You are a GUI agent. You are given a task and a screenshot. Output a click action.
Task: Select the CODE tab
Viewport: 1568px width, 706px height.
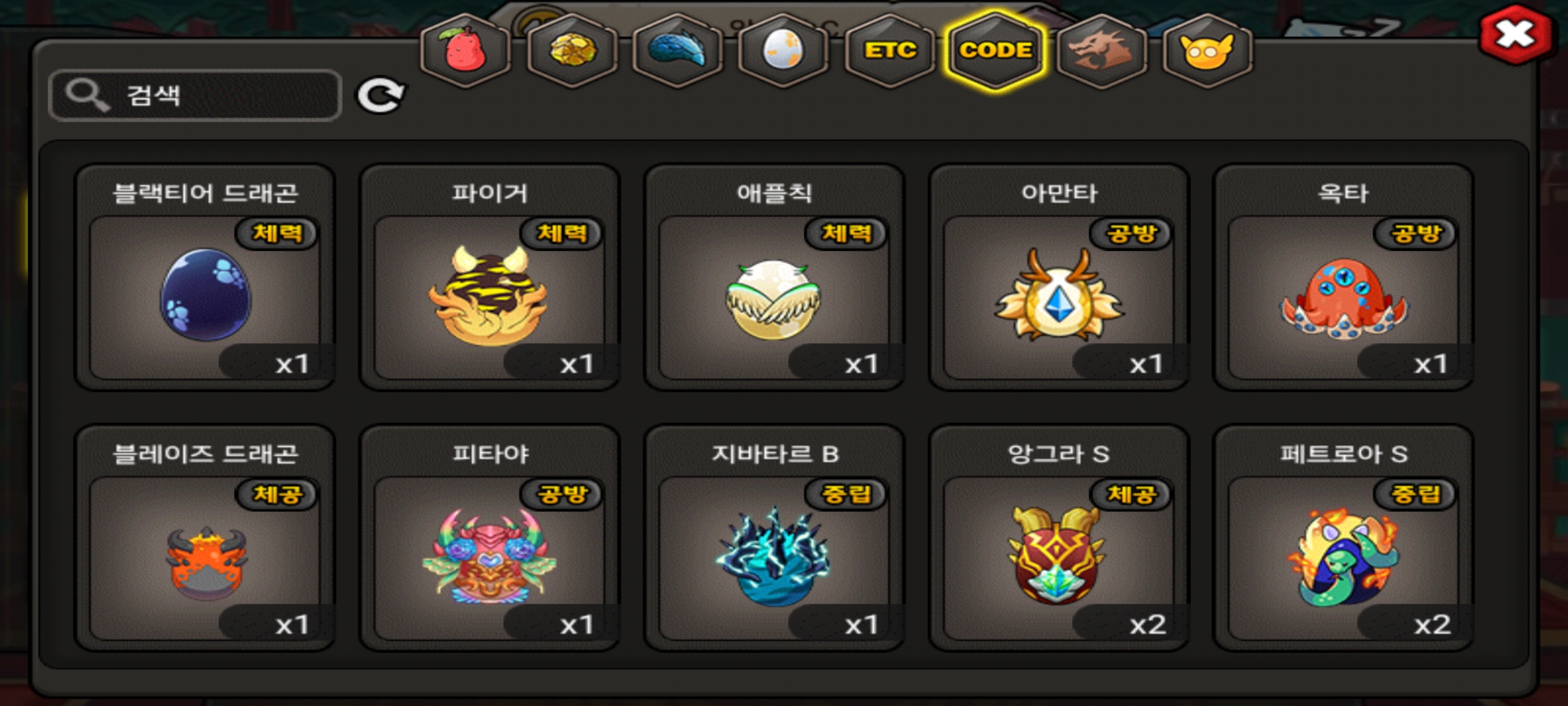pyautogui.click(x=996, y=50)
